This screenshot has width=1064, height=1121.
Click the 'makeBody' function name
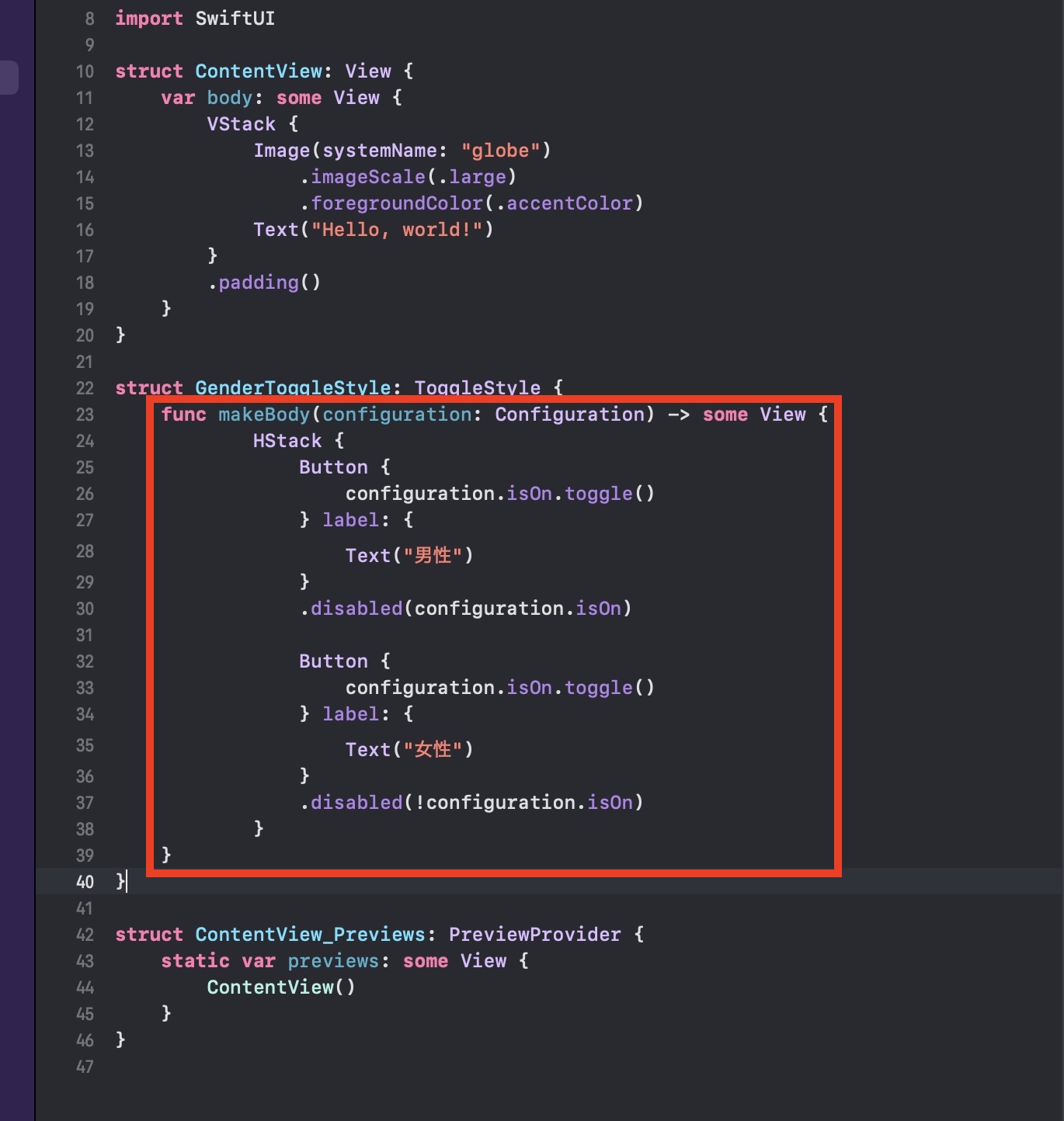click(264, 415)
